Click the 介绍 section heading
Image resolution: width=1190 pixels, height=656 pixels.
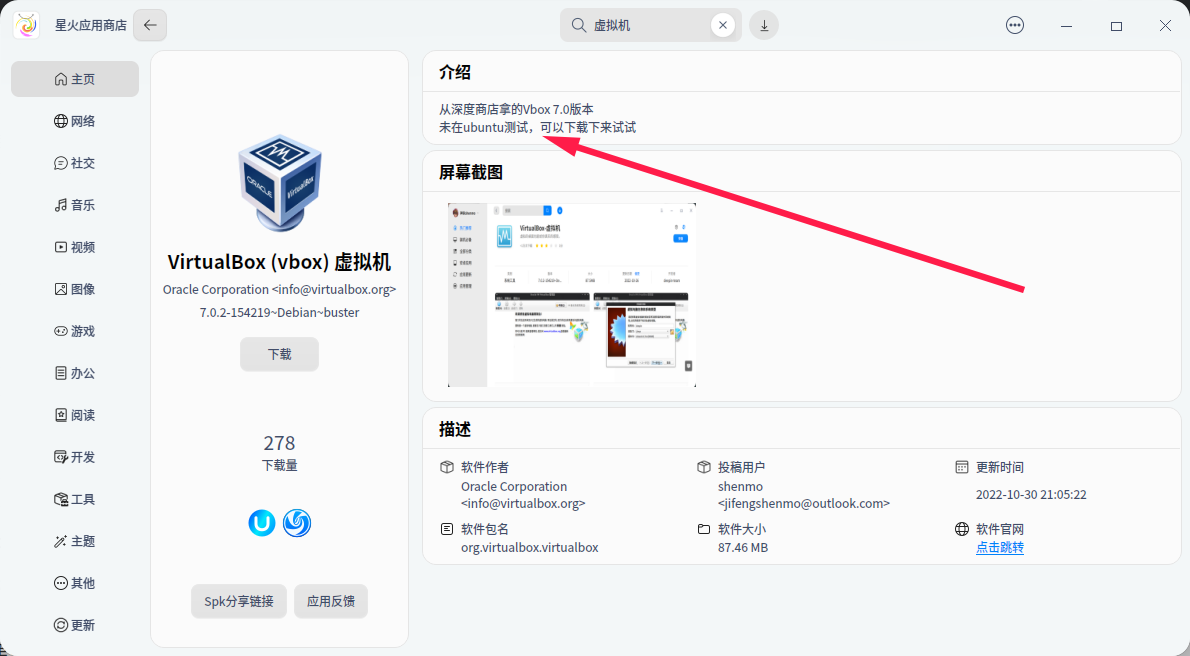click(x=455, y=72)
